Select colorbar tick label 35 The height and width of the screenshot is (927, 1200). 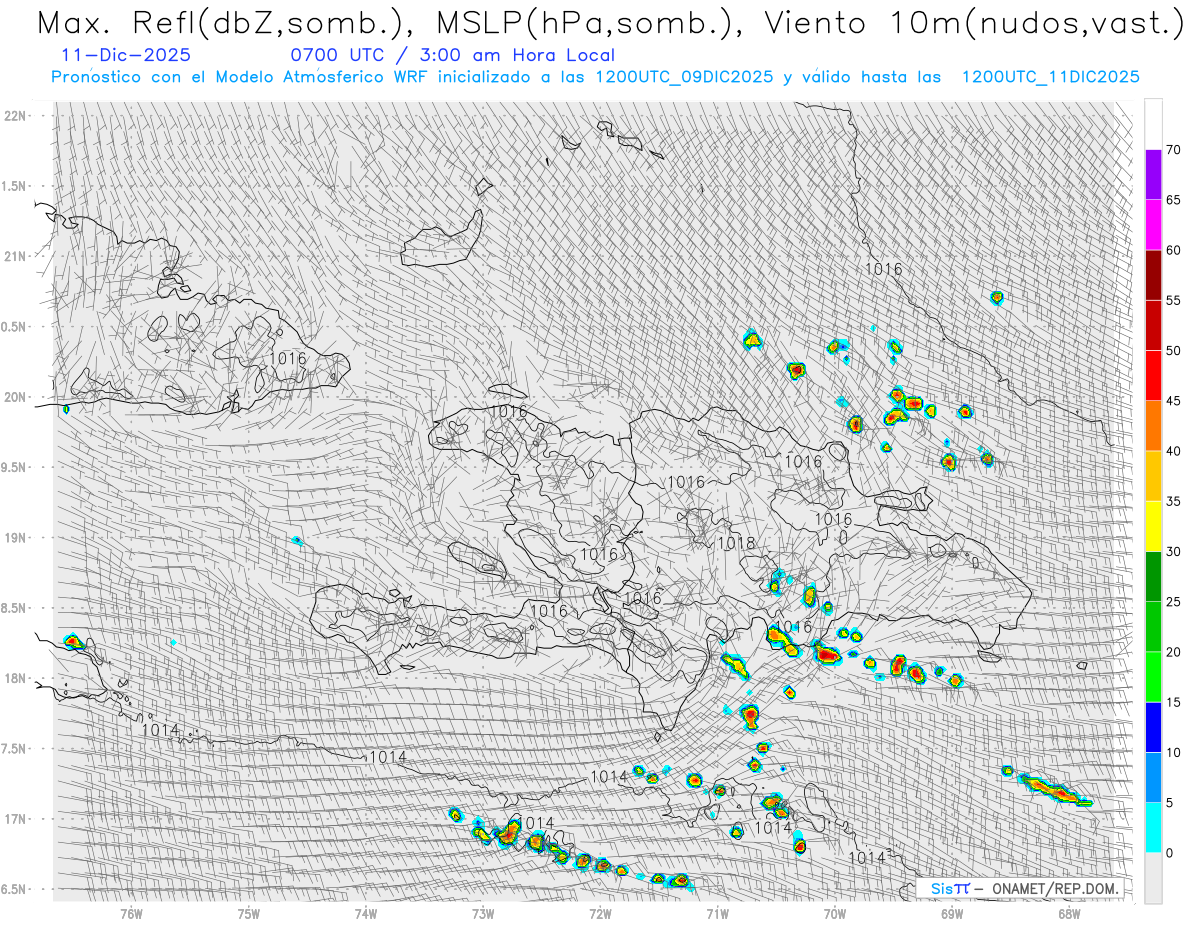pos(1174,501)
